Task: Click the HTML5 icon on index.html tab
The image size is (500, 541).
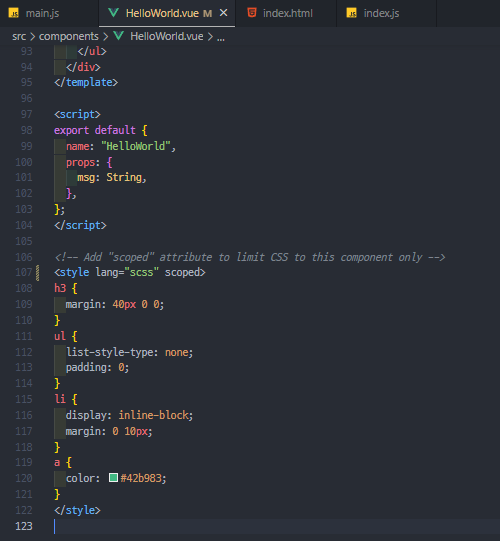Action: pyautogui.click(x=252, y=13)
